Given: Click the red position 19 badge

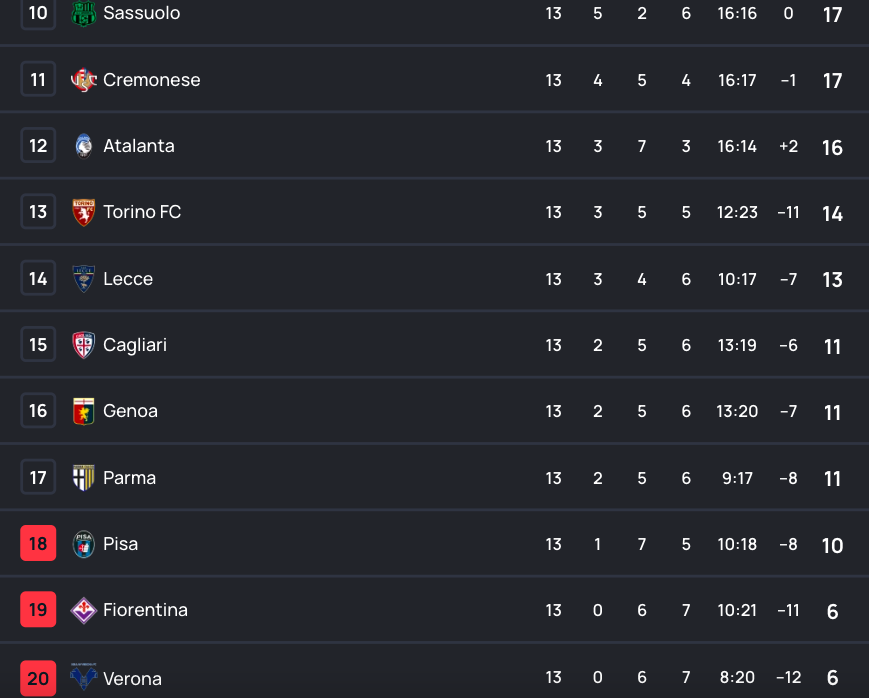Looking at the screenshot, I should tap(38, 610).
